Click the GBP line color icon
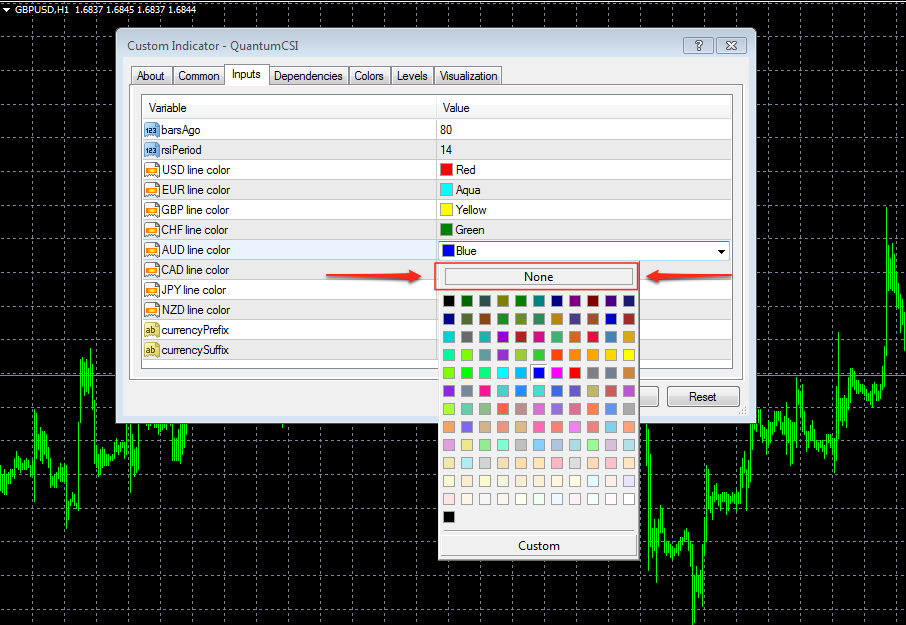Viewport: 906px width, 625px height. [x=151, y=210]
